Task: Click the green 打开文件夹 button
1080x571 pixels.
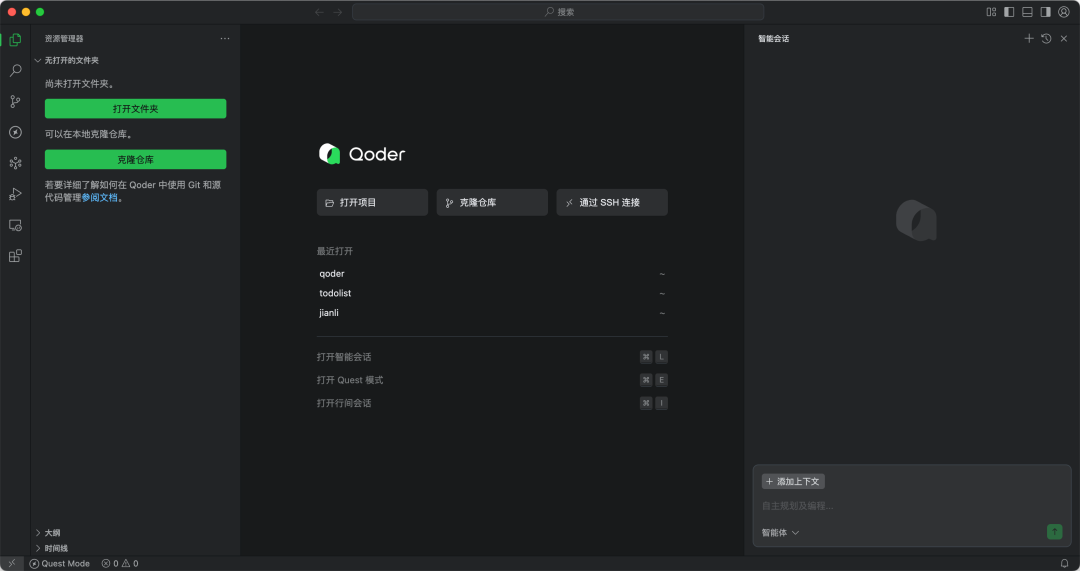Action: click(136, 109)
